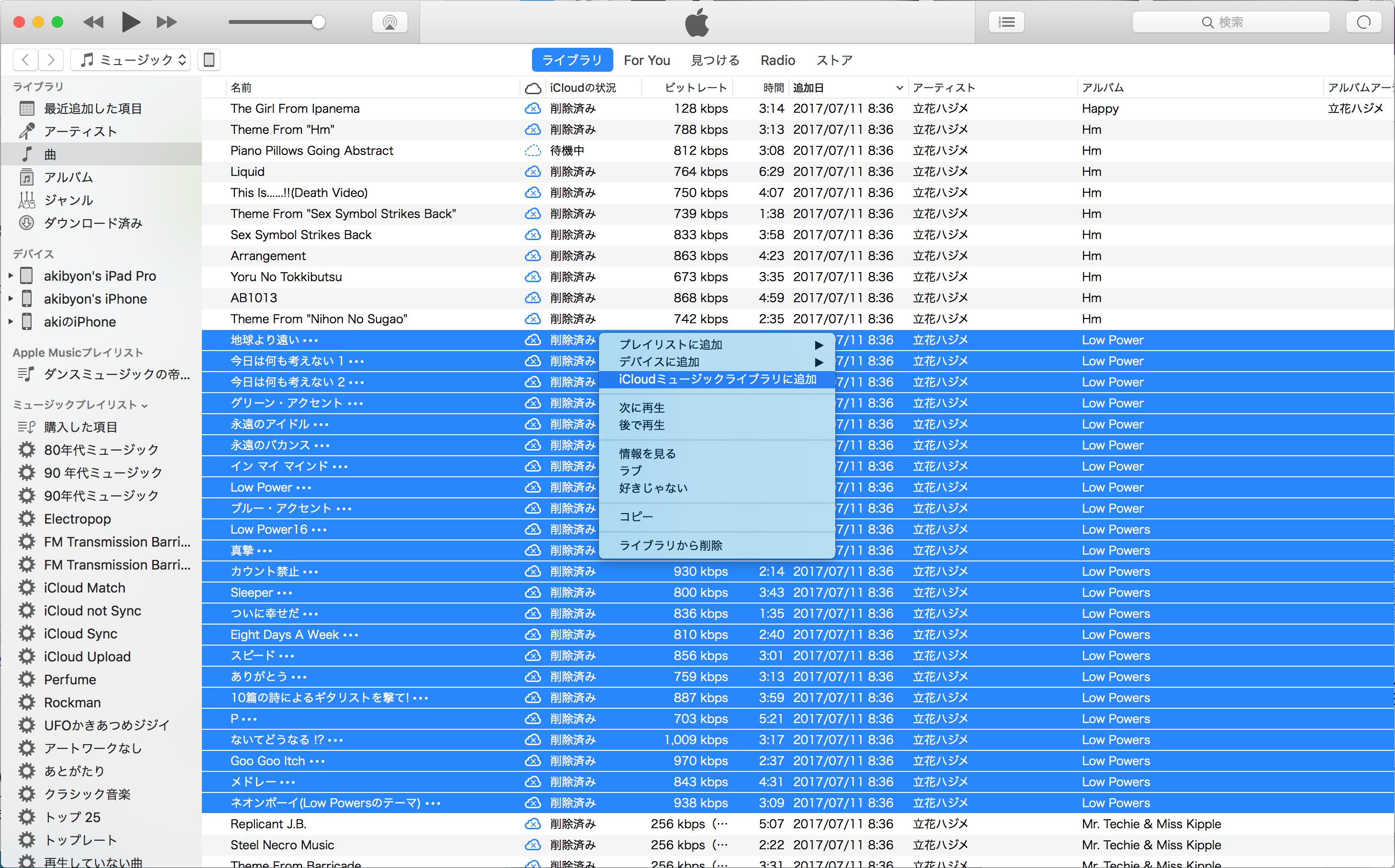1395x868 pixels.
Task: Go back with the left chevron button
Action: pyautogui.click(x=25, y=60)
